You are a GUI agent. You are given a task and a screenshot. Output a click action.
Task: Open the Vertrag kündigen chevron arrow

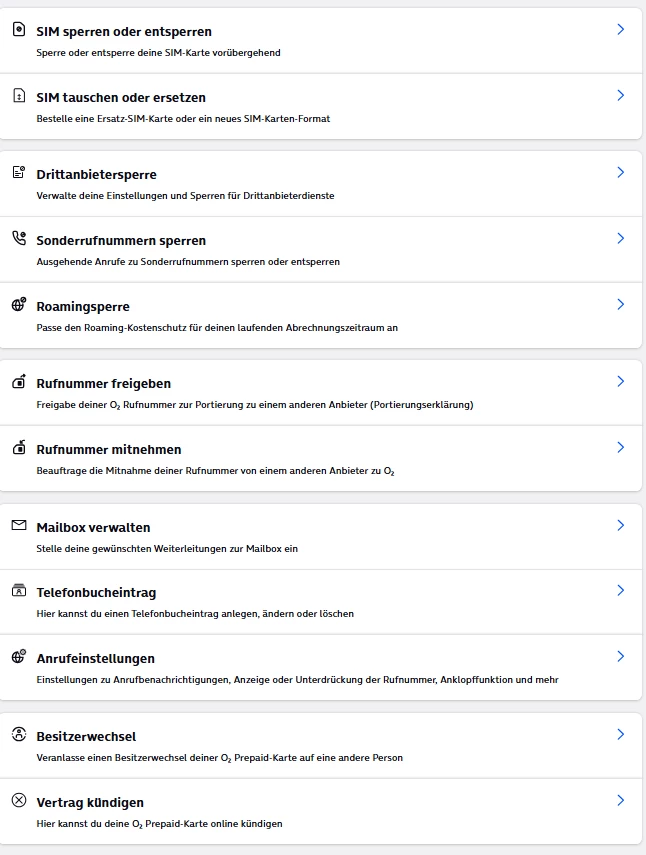[620, 800]
